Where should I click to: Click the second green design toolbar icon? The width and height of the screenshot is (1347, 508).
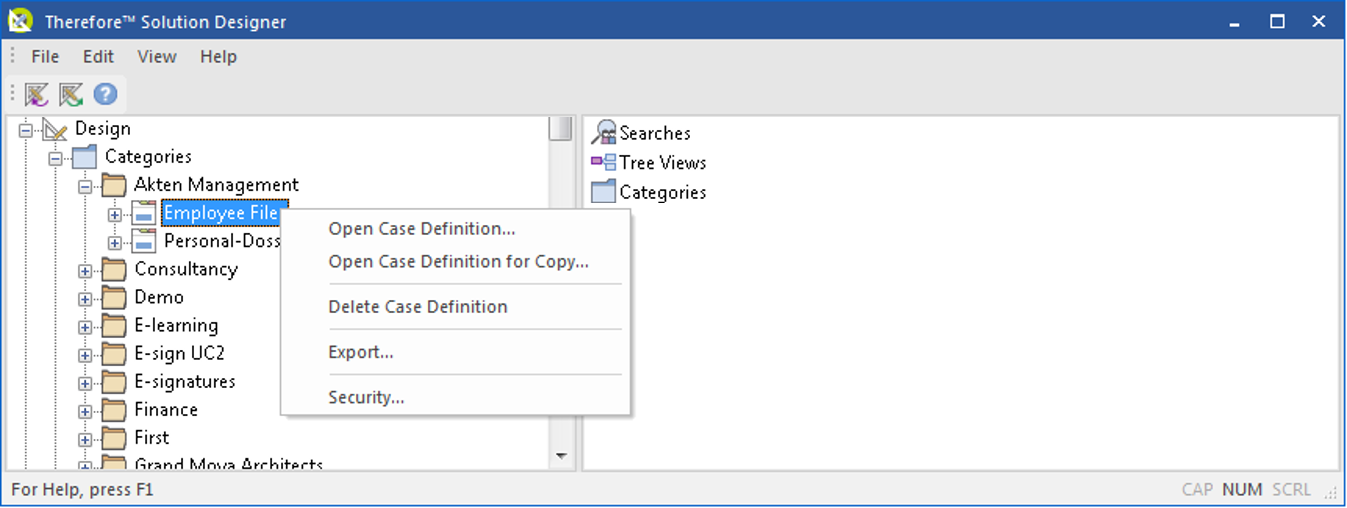(x=70, y=95)
